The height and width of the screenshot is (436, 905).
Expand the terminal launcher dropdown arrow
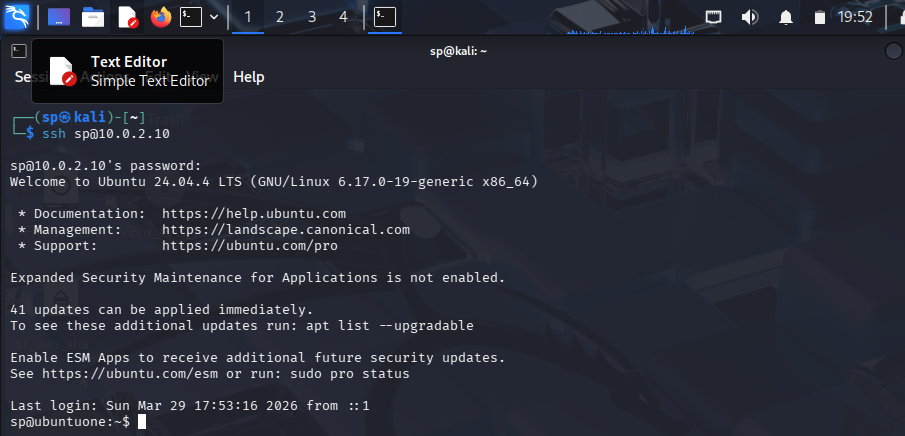coord(214,17)
